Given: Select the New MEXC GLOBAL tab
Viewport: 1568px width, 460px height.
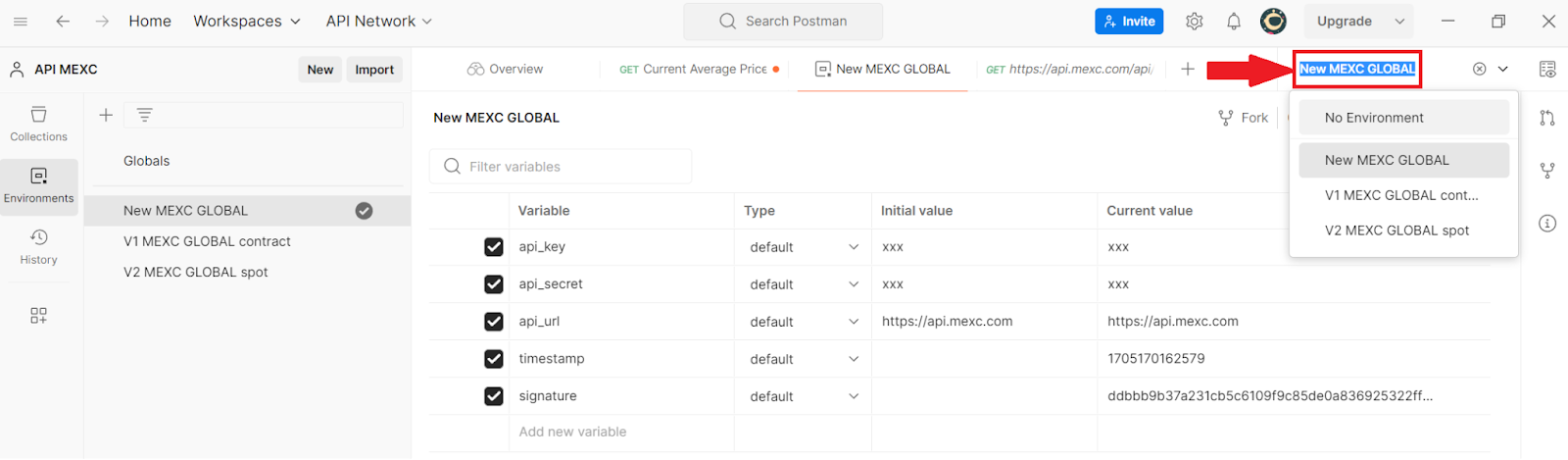Looking at the screenshot, I should click(x=883, y=69).
